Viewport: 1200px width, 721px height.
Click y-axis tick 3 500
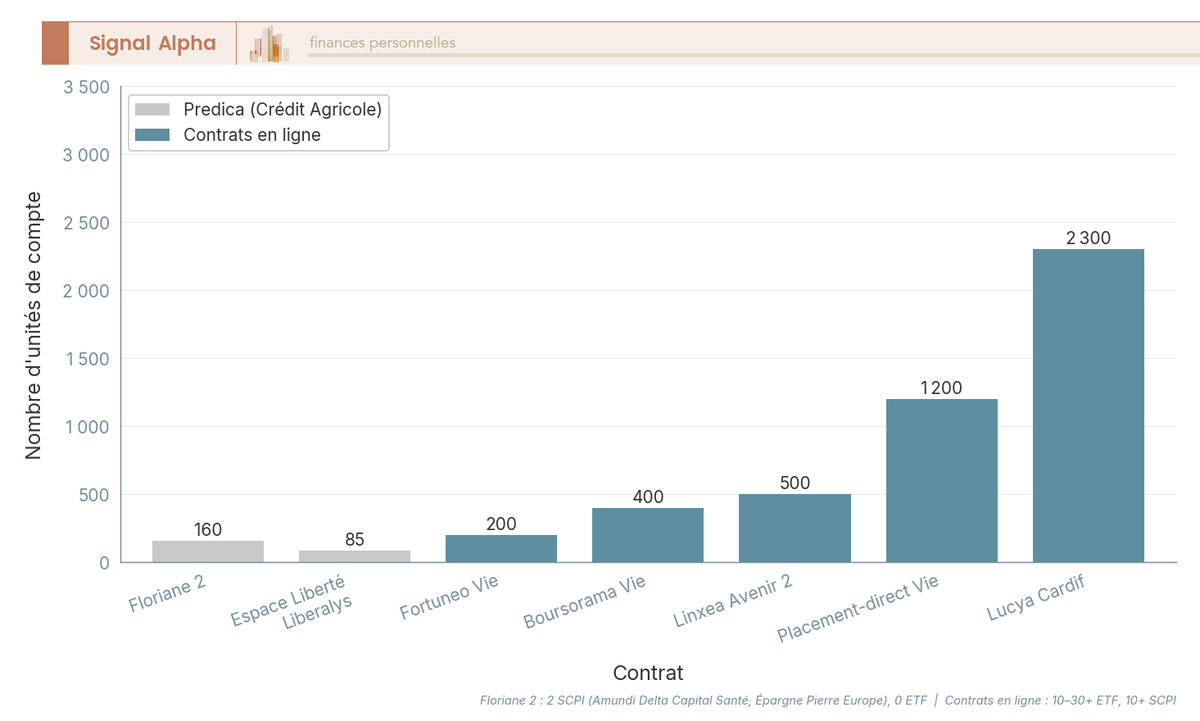(86, 87)
